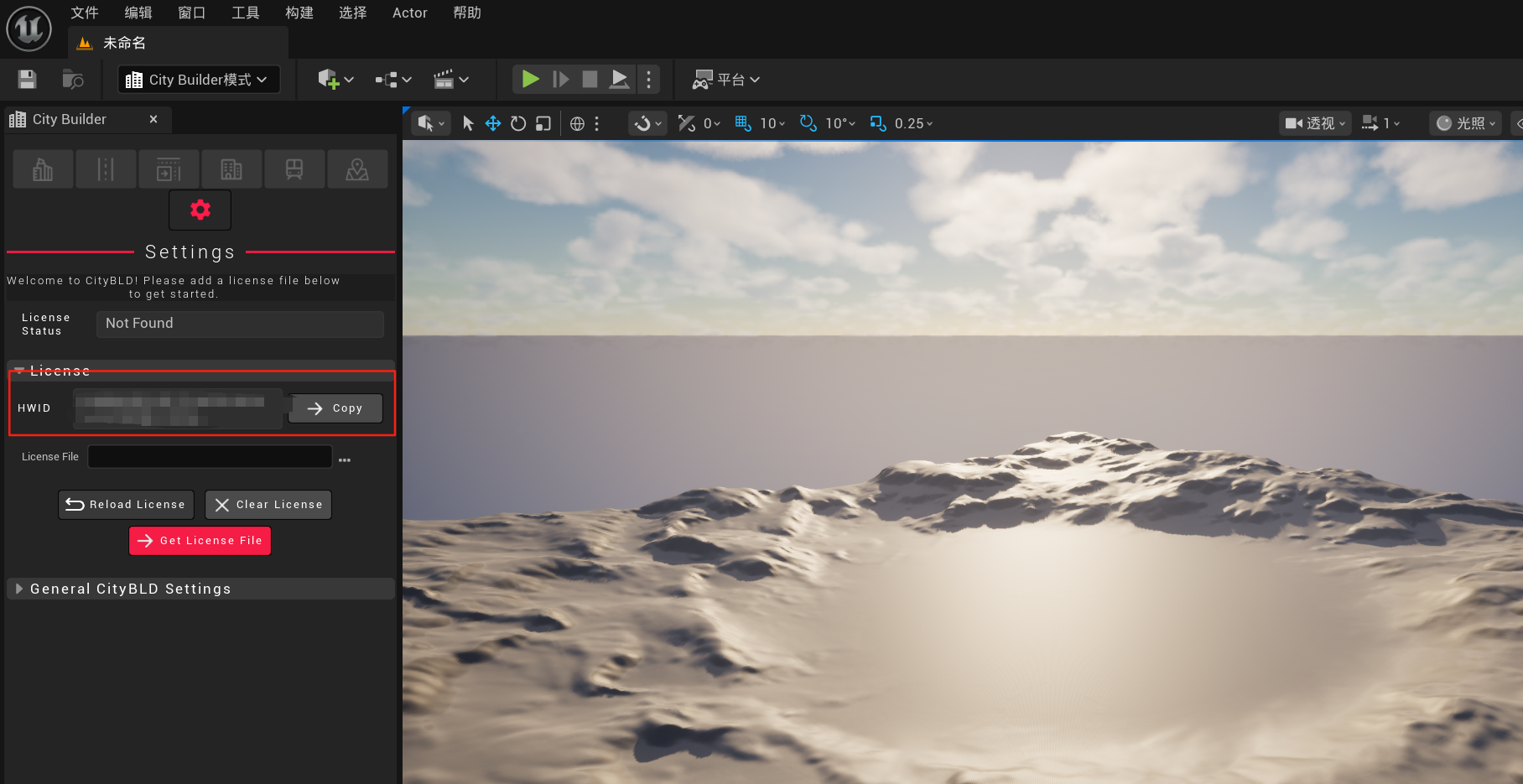Open the 平台 platforms dropdown
The height and width of the screenshot is (784, 1523).
pyautogui.click(x=726, y=80)
